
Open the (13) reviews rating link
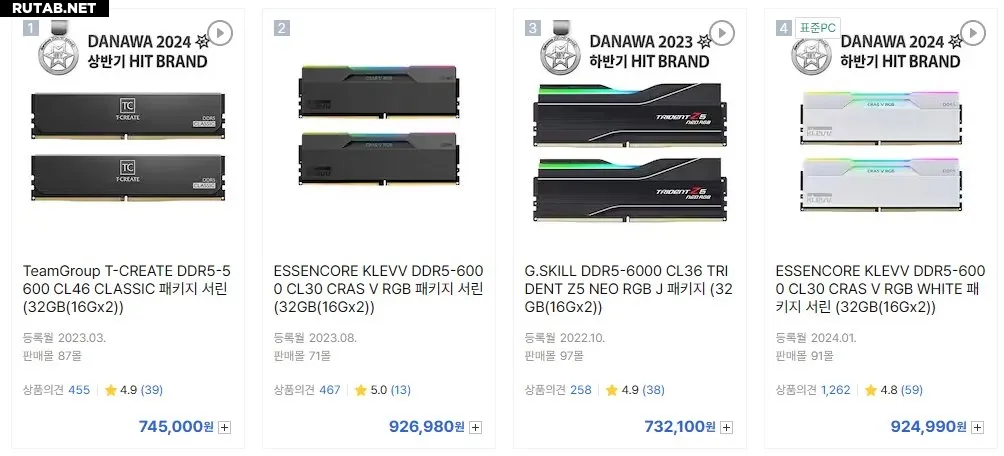(x=401, y=389)
